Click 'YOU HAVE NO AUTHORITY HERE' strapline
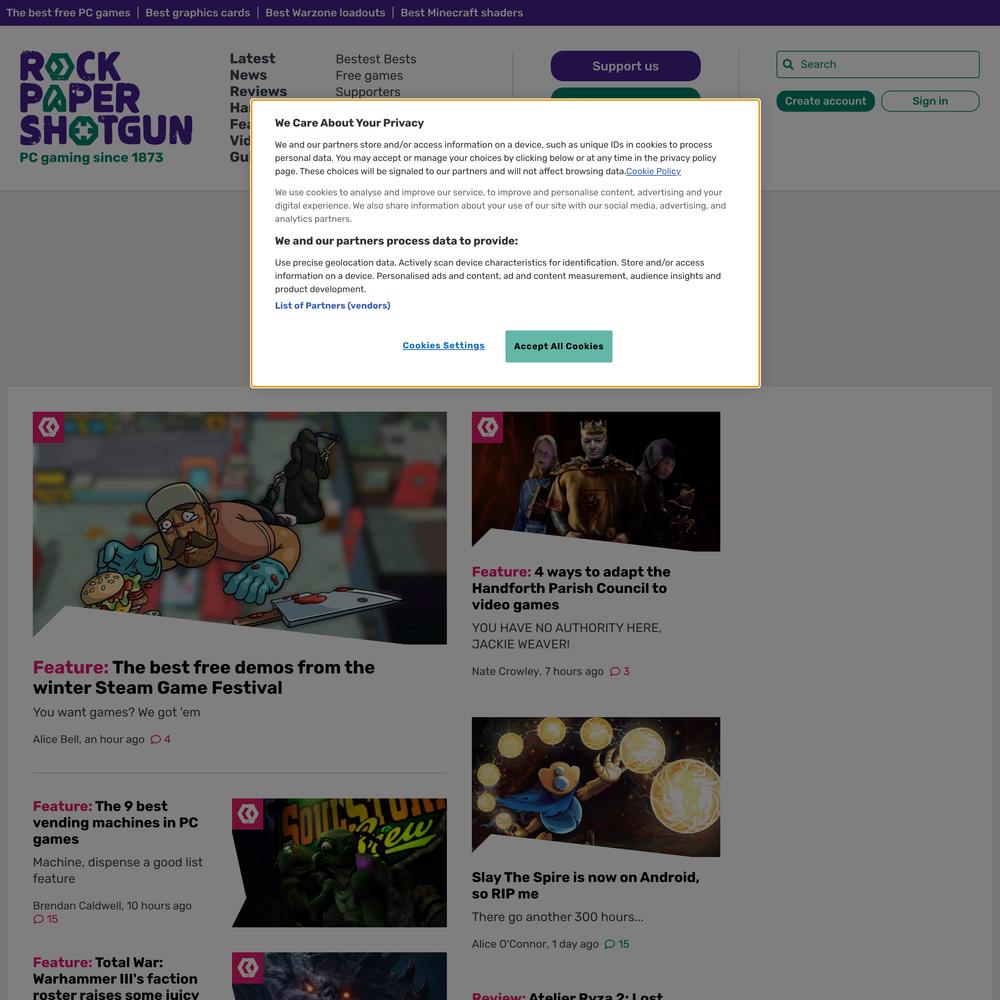 point(566,636)
